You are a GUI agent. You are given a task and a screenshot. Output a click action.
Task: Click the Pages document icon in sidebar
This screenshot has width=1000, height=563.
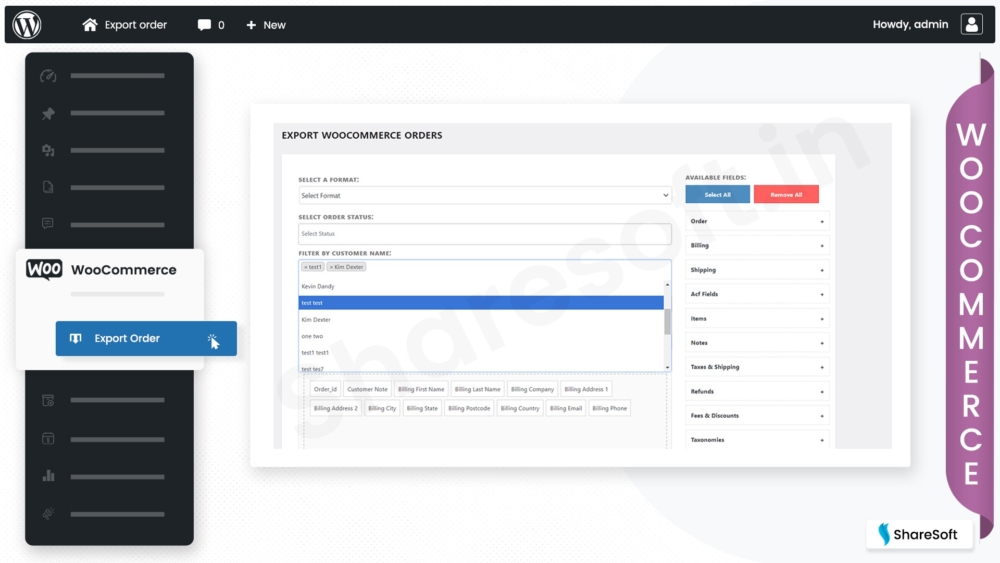point(48,187)
